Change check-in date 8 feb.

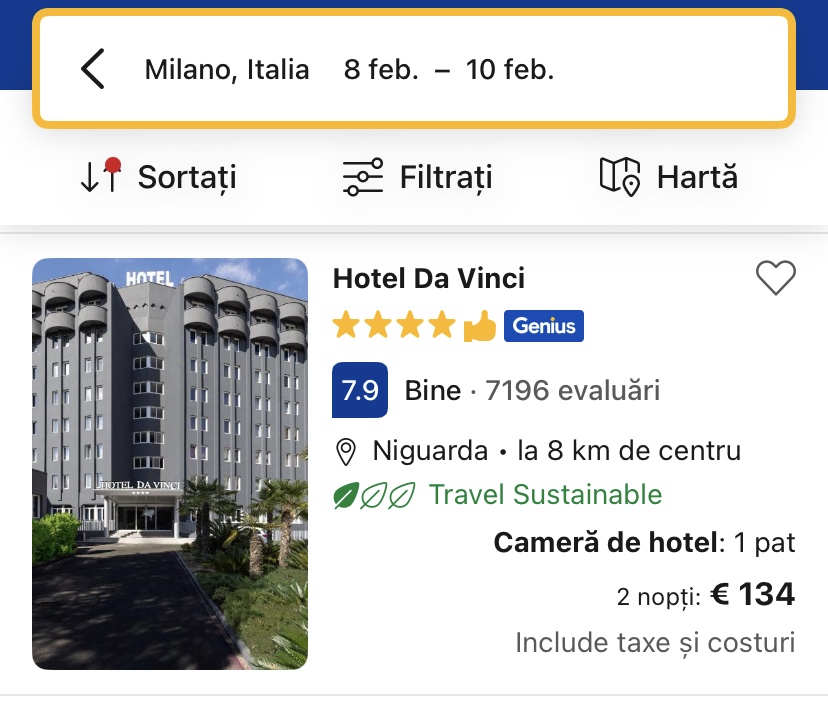click(x=381, y=69)
